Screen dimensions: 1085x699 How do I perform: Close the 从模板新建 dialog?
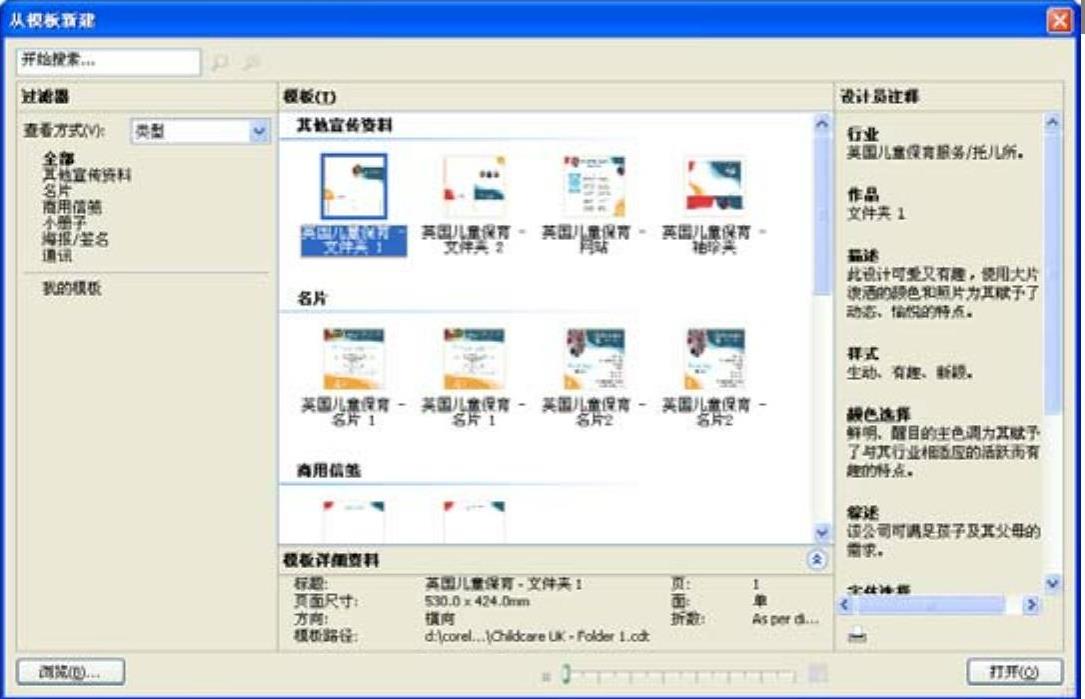(x=1059, y=20)
